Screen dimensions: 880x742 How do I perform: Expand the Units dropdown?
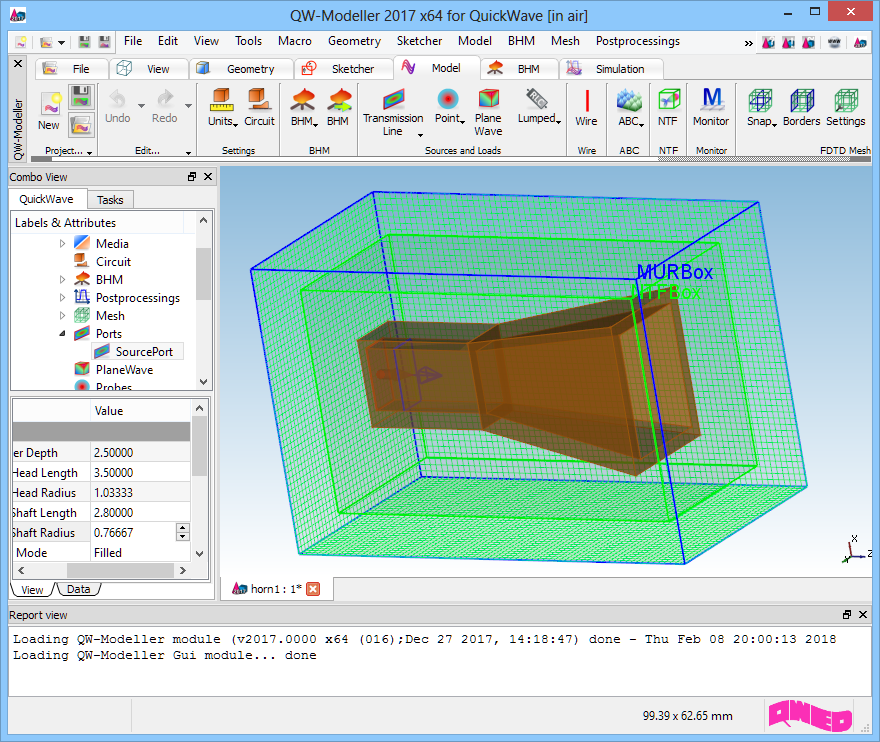(235, 124)
